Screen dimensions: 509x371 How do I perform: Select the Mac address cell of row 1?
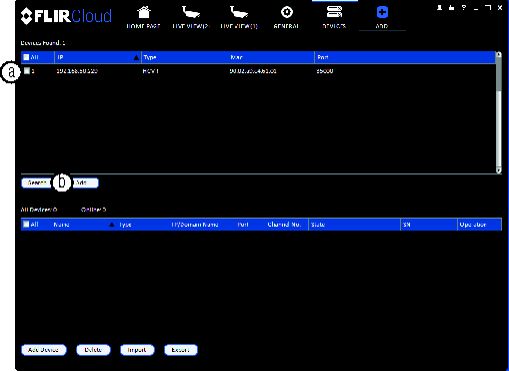click(253, 71)
